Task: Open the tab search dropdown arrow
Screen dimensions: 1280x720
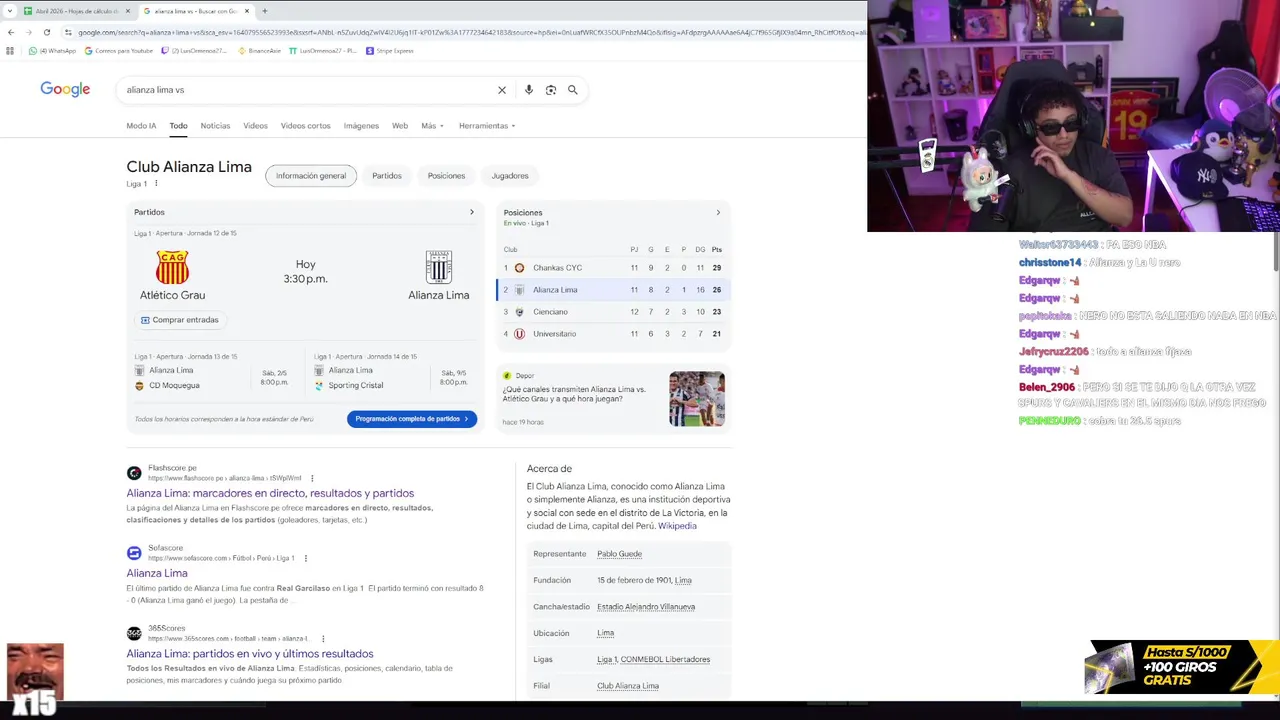Action: pos(9,11)
